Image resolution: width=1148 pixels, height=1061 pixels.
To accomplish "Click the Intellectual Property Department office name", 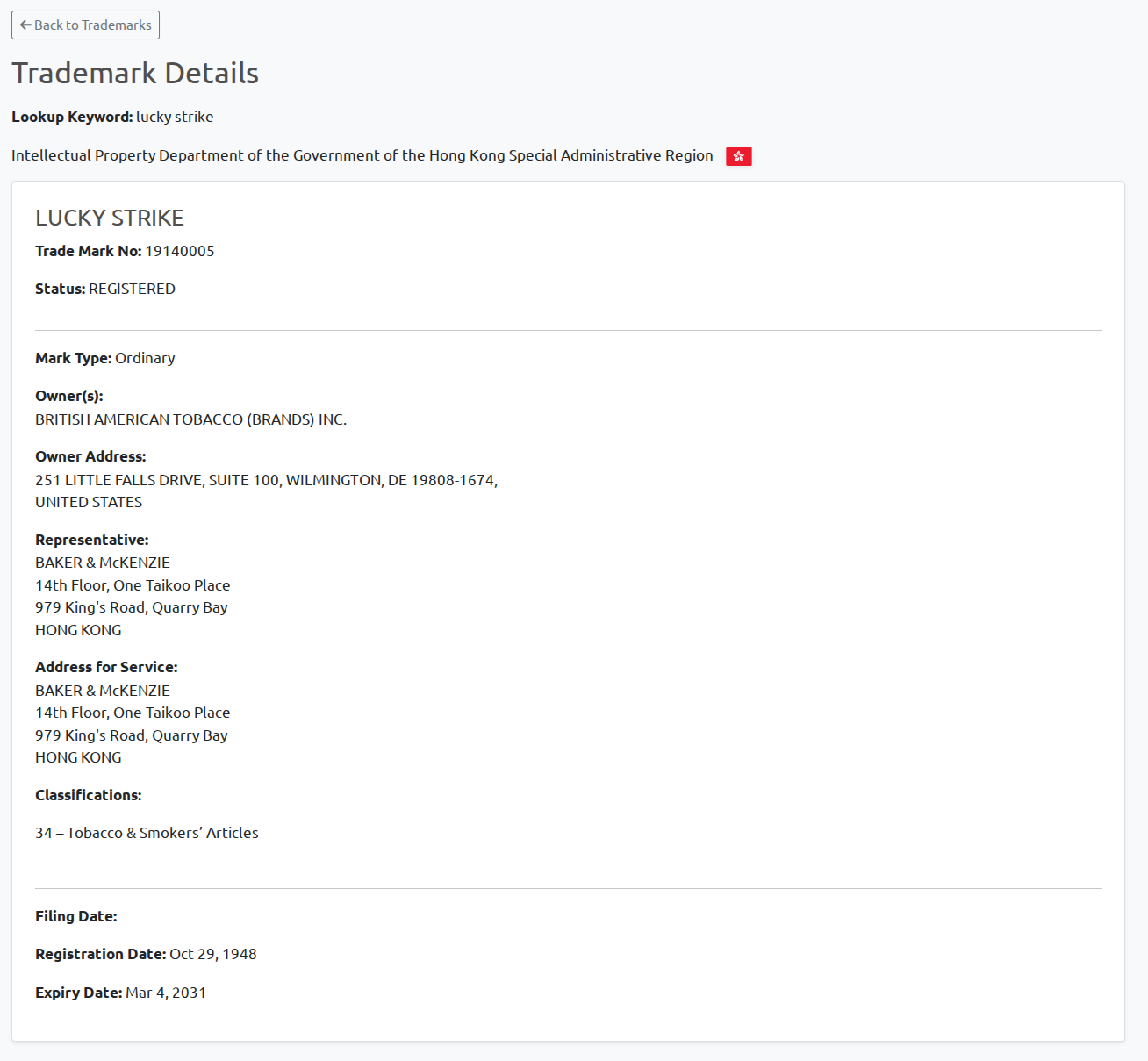I will tap(362, 155).
